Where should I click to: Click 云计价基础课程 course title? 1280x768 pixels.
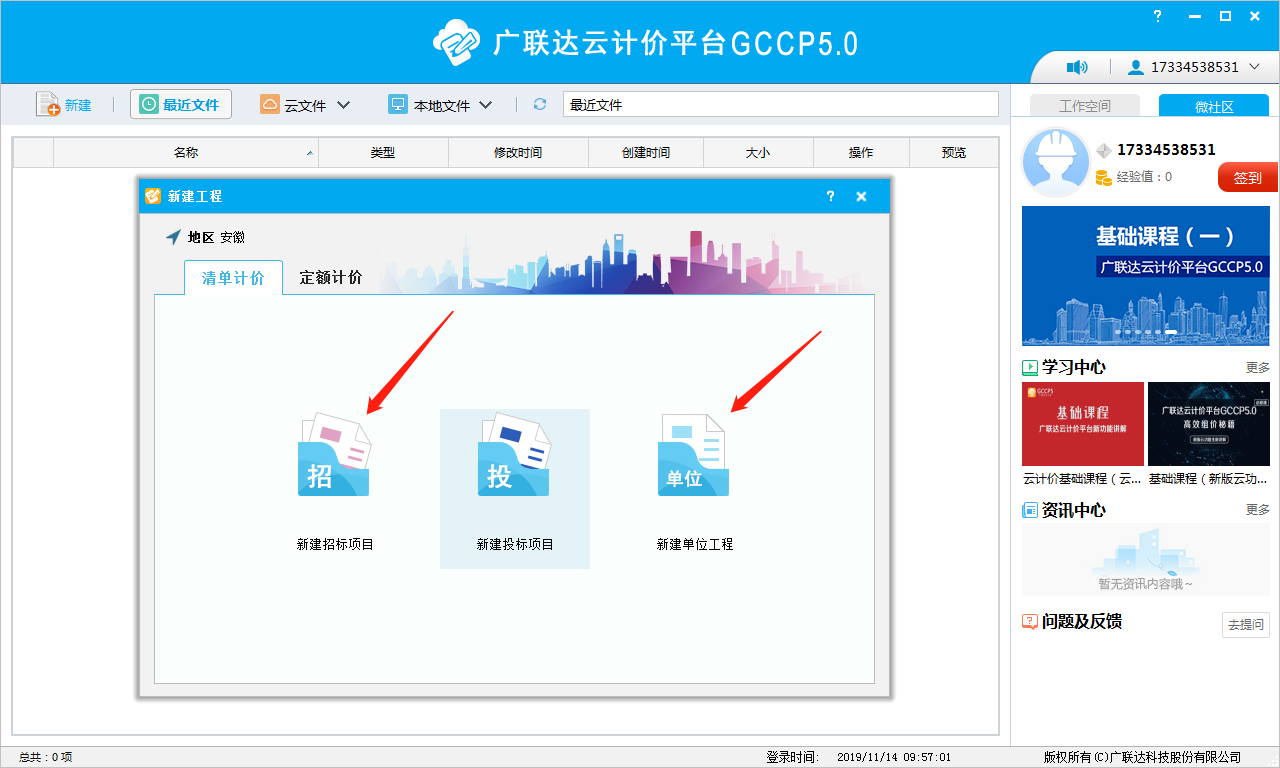tap(1083, 479)
